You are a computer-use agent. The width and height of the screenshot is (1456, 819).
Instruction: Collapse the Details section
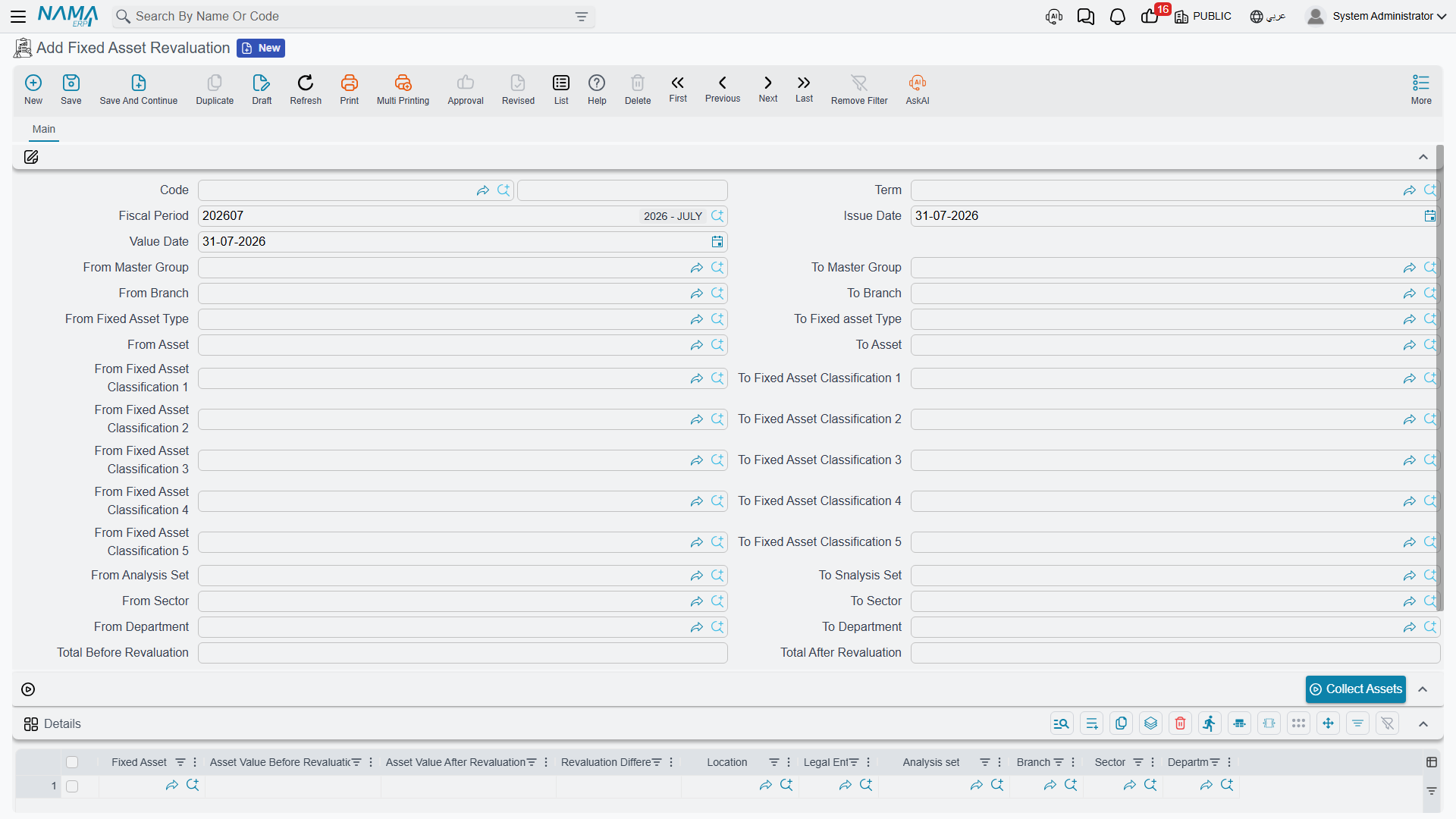point(1423,724)
